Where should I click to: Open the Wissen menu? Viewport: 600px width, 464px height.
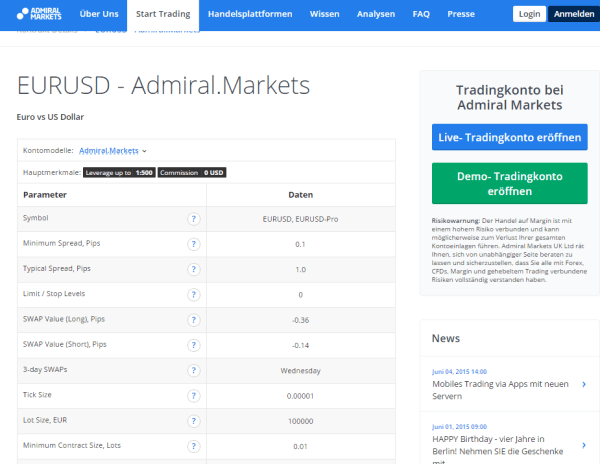pyautogui.click(x=324, y=14)
